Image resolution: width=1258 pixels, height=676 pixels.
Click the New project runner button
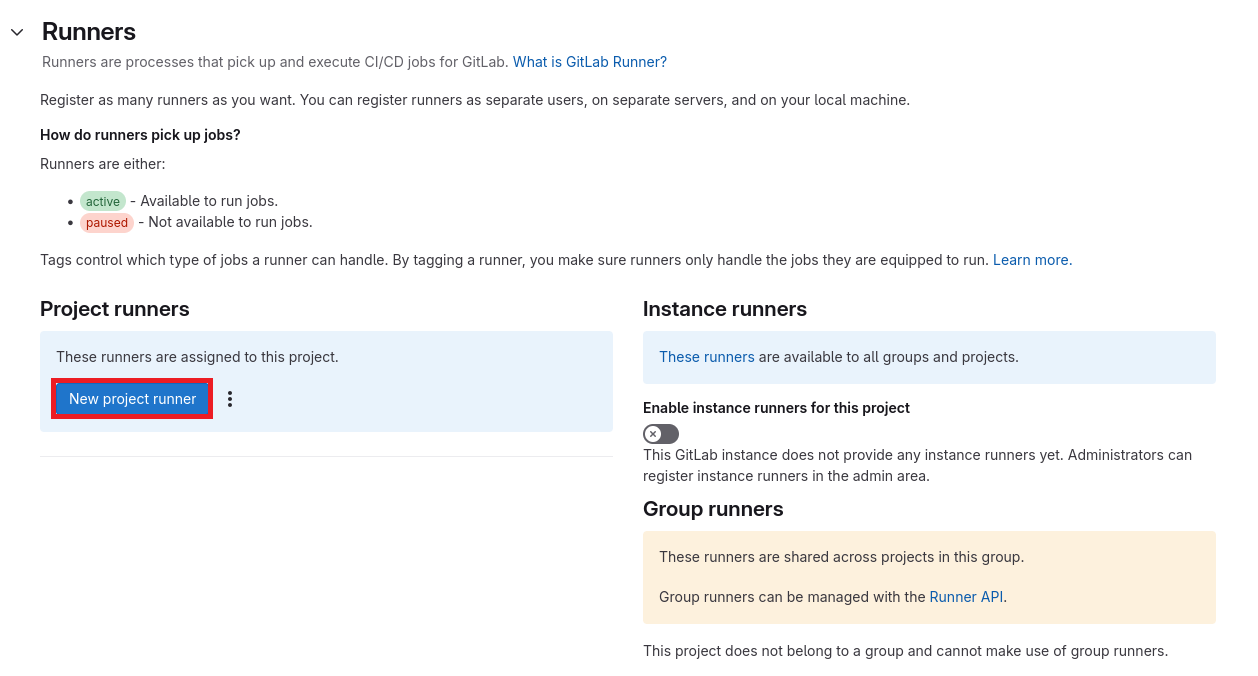point(133,399)
